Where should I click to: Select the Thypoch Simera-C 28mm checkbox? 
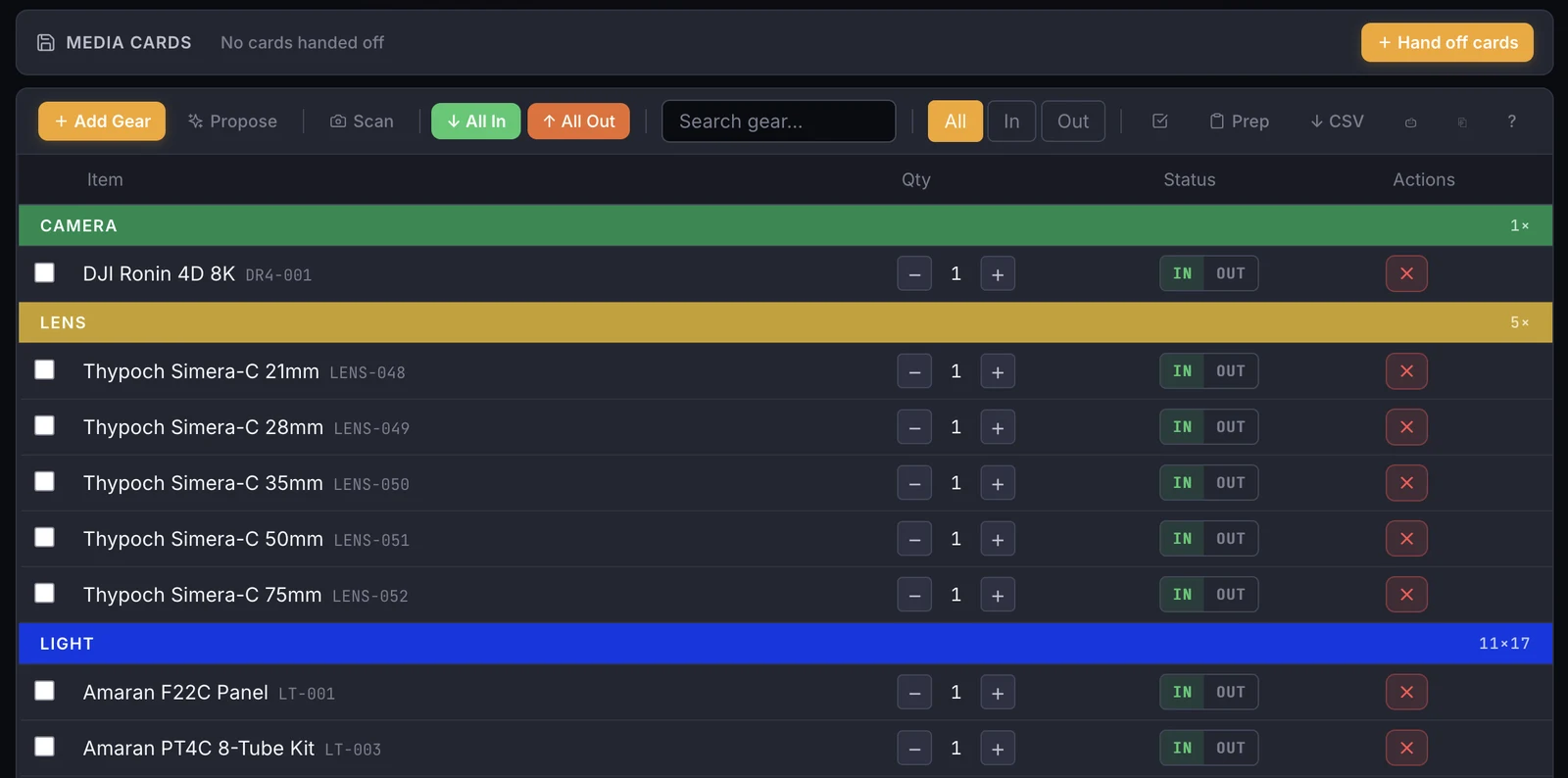(44, 425)
